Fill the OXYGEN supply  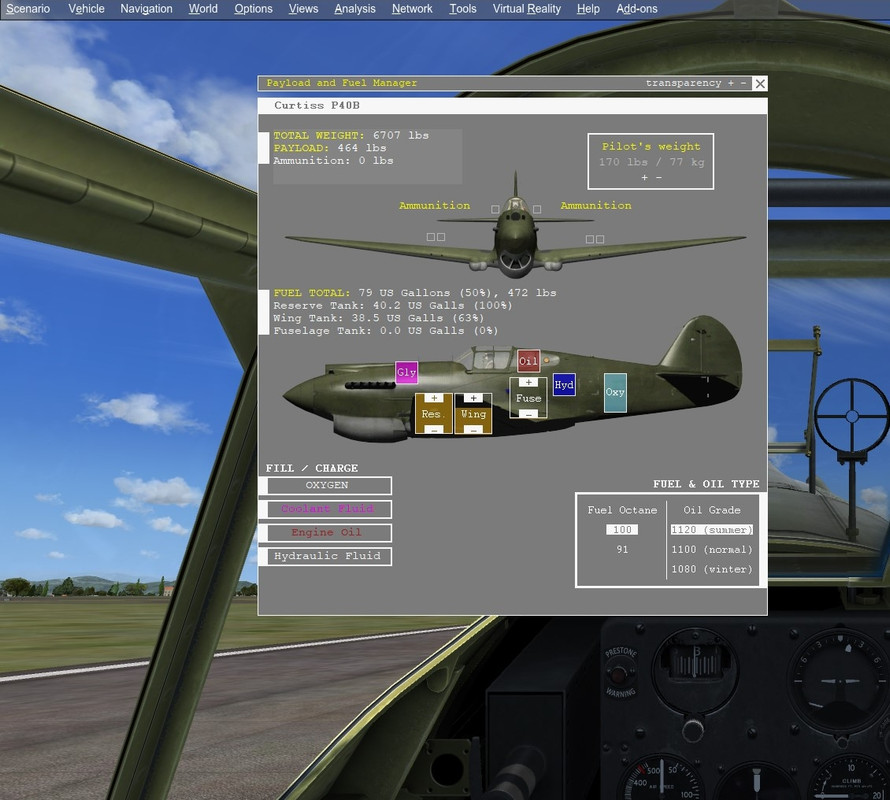coord(329,485)
